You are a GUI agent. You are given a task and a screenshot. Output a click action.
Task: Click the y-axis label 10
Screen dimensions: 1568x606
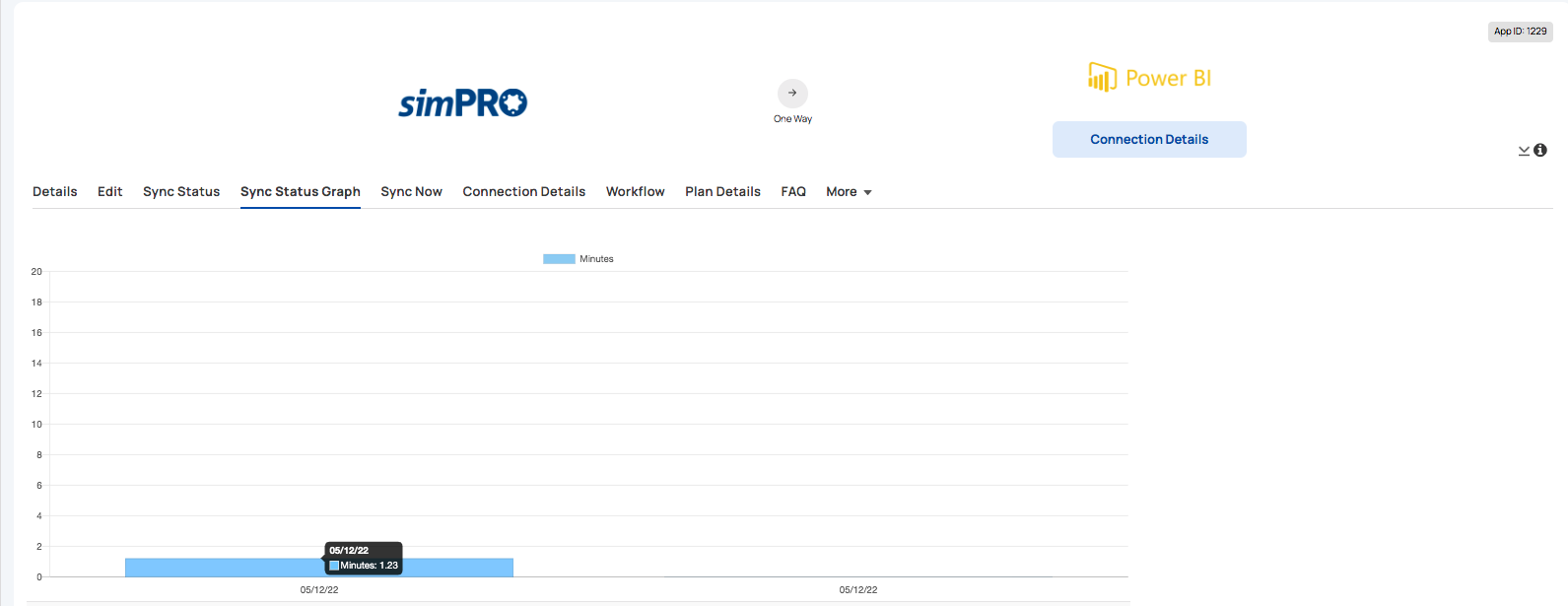point(36,425)
